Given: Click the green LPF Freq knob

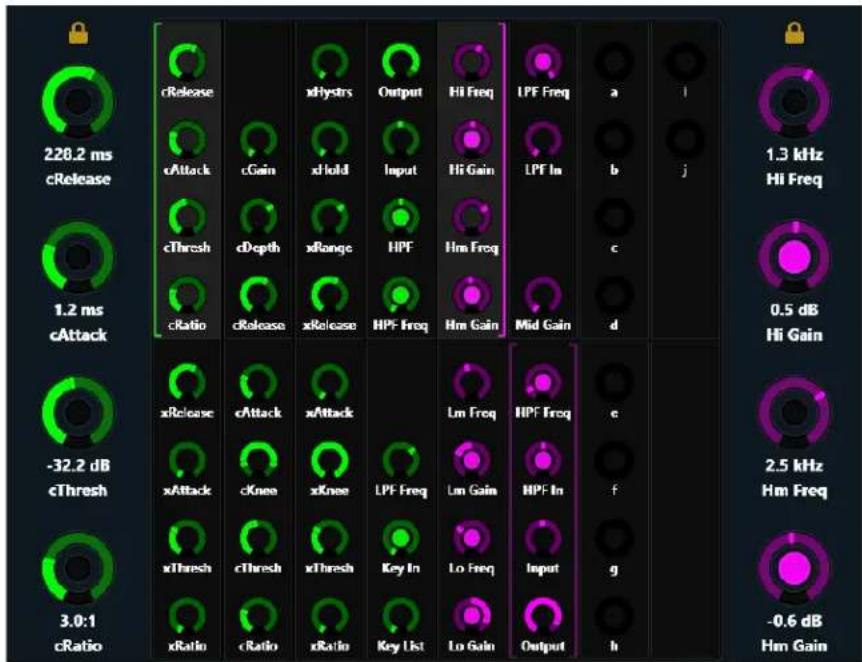Looking at the screenshot, I should pyautogui.click(x=400, y=461).
